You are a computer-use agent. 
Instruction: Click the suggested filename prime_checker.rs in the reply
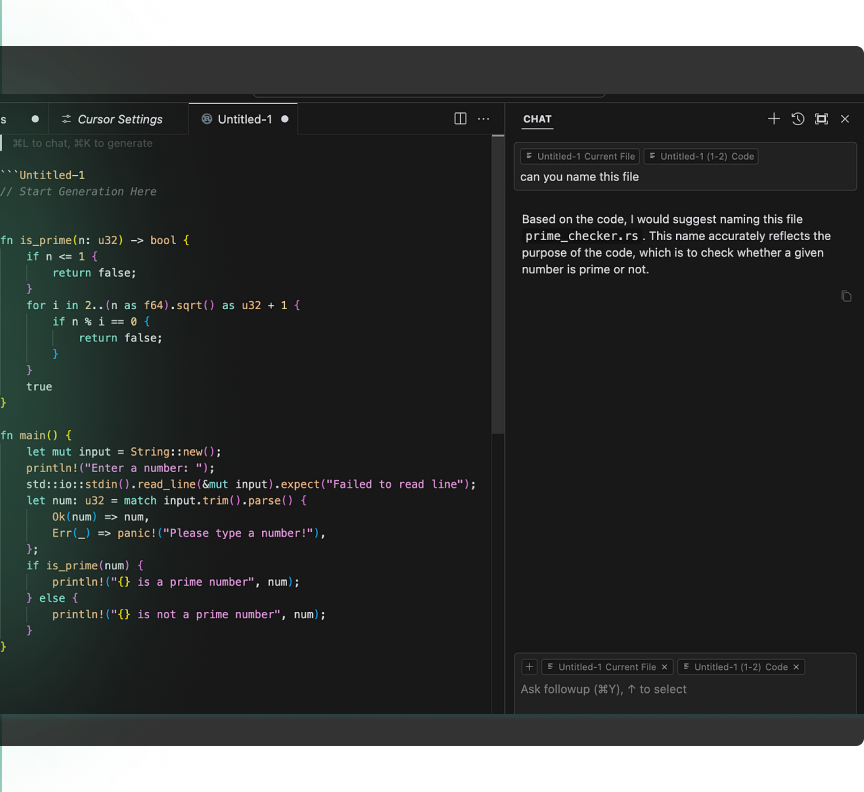(x=581, y=236)
